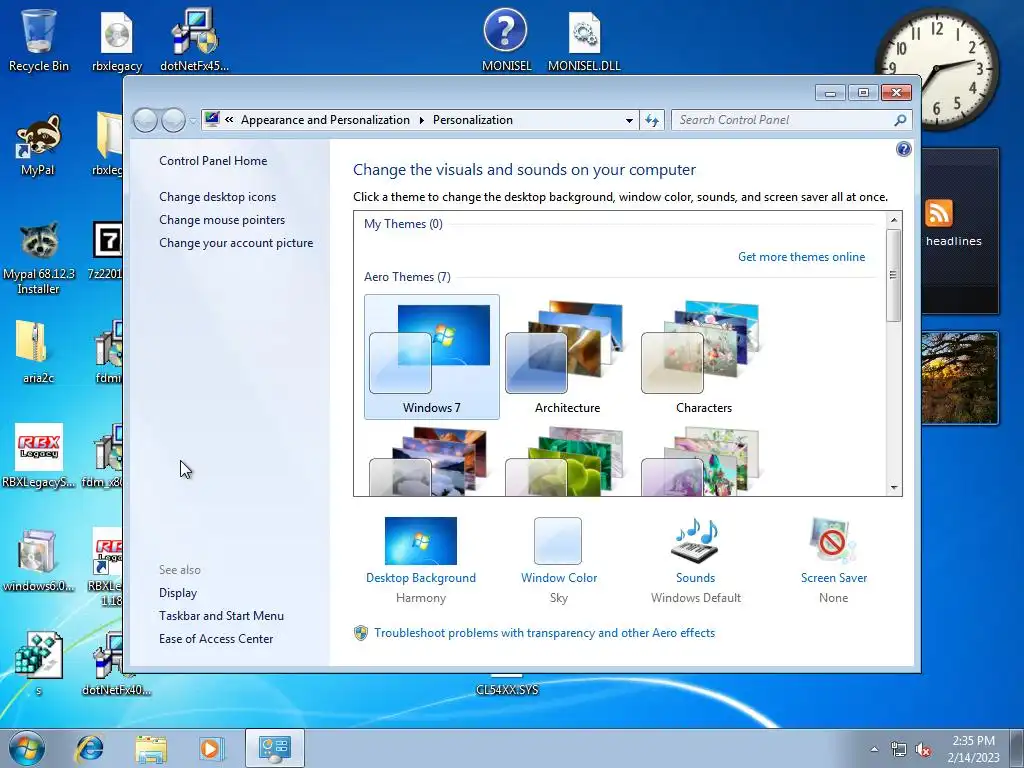Launch Windows Media Player from taskbar
This screenshot has height=768, width=1024.
(211, 748)
